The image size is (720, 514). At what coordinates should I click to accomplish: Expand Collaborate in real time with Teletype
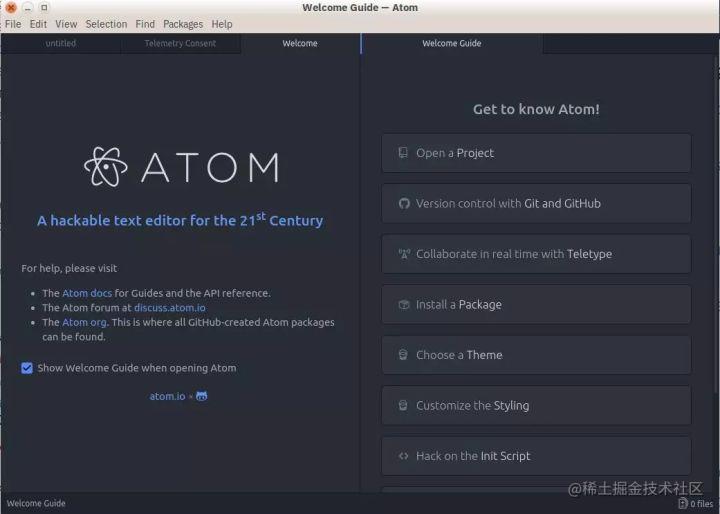coord(536,254)
